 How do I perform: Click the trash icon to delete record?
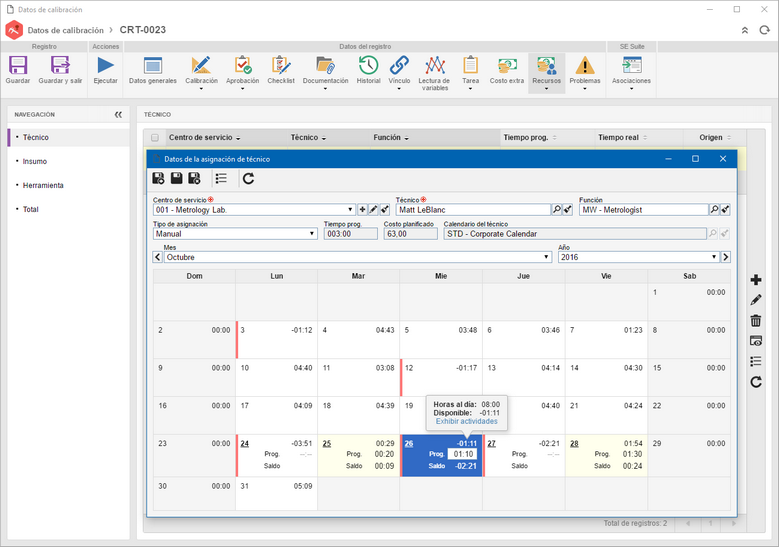(x=756, y=320)
